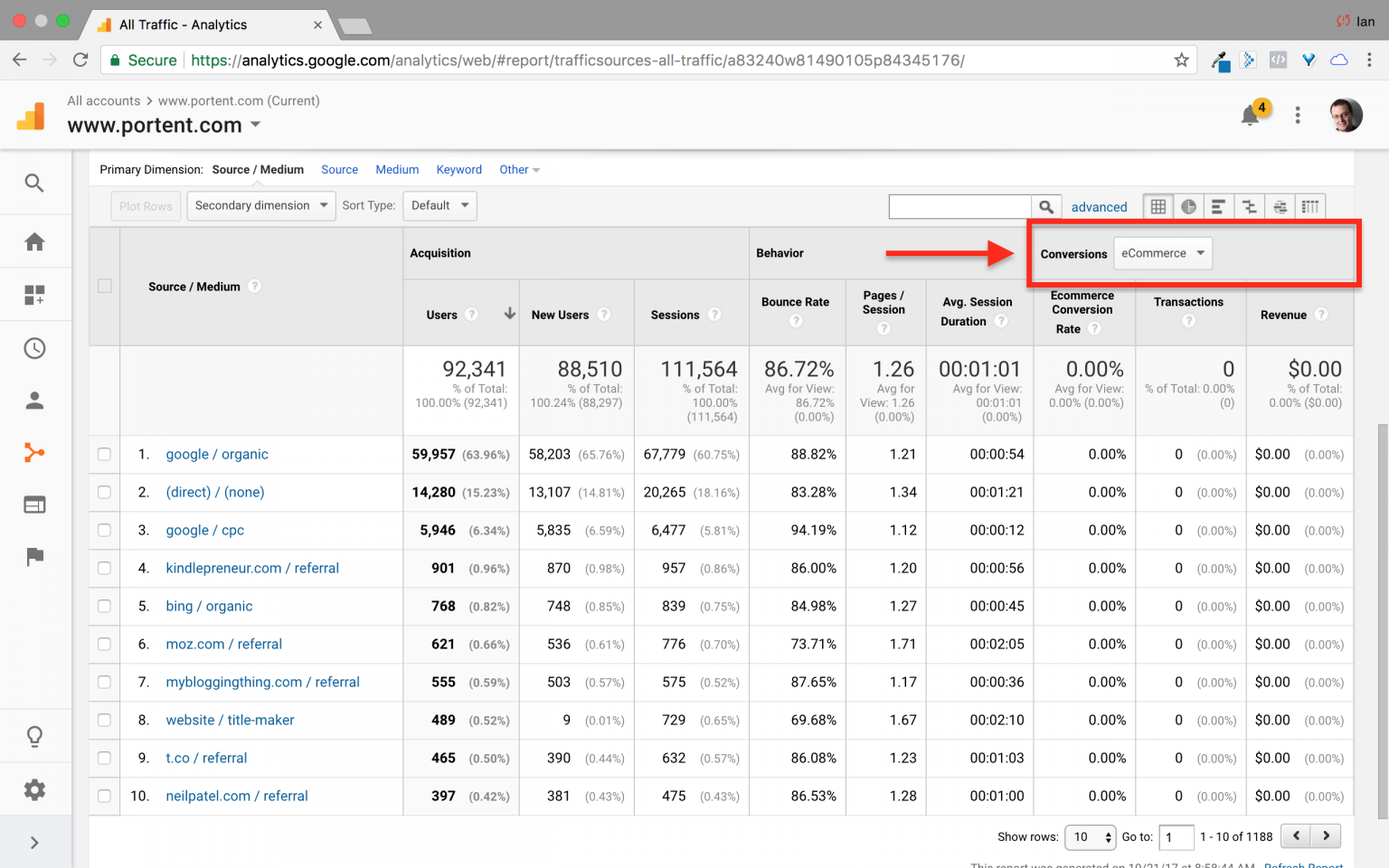Check the bing / organic row

click(x=105, y=606)
